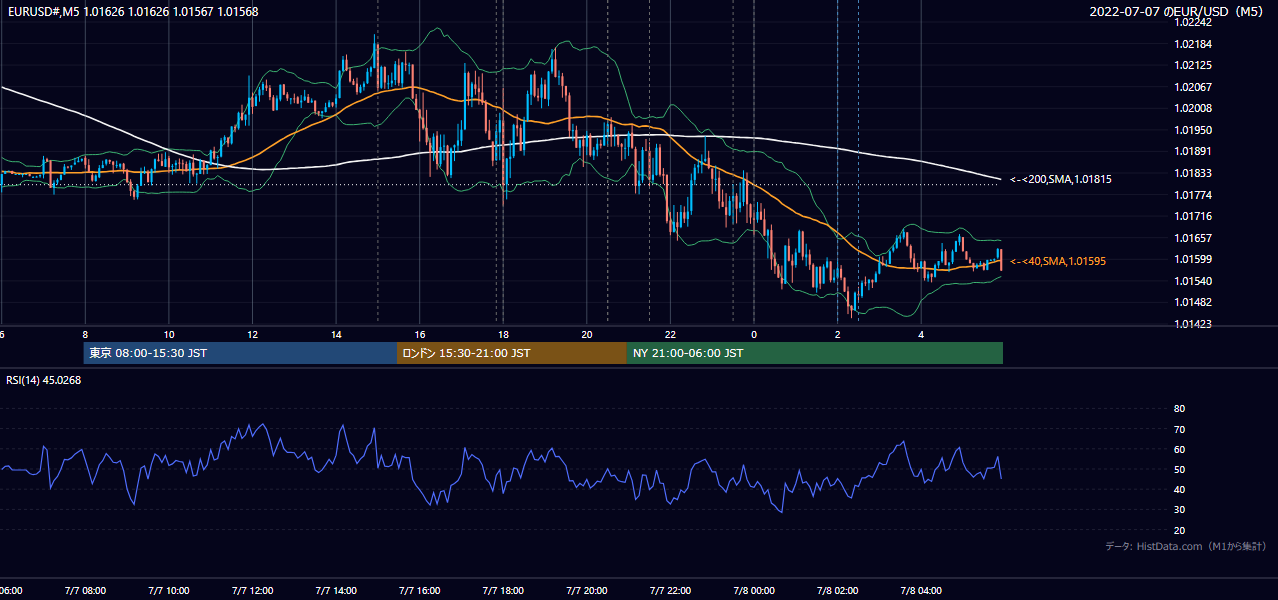Click hour label 22 under price chart
The image size is (1278, 600).
click(670, 334)
